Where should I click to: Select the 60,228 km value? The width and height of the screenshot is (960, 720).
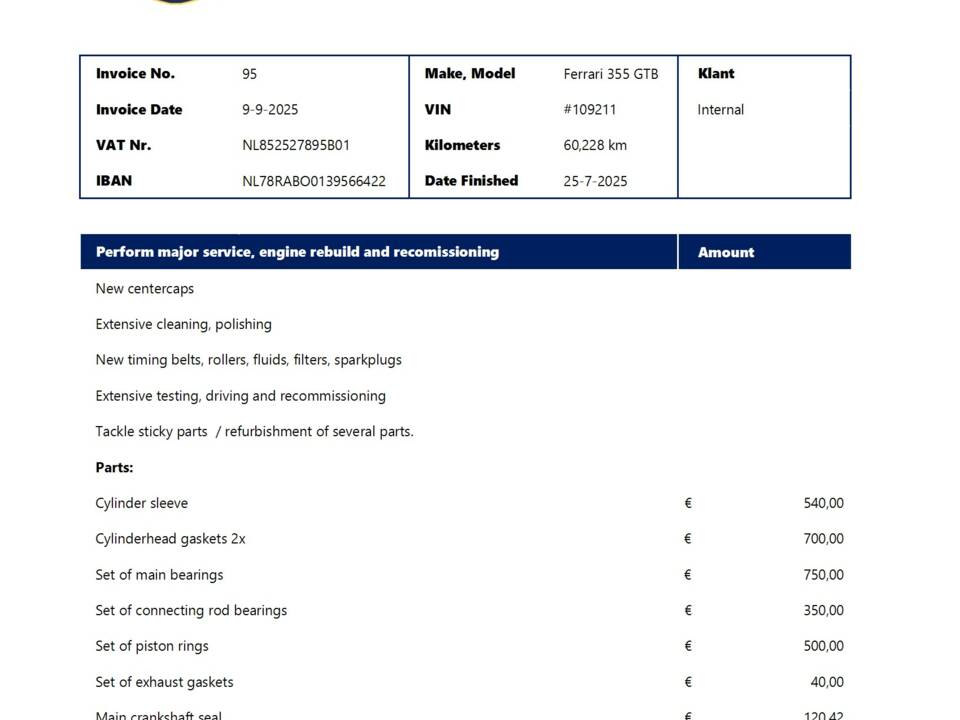coord(595,145)
